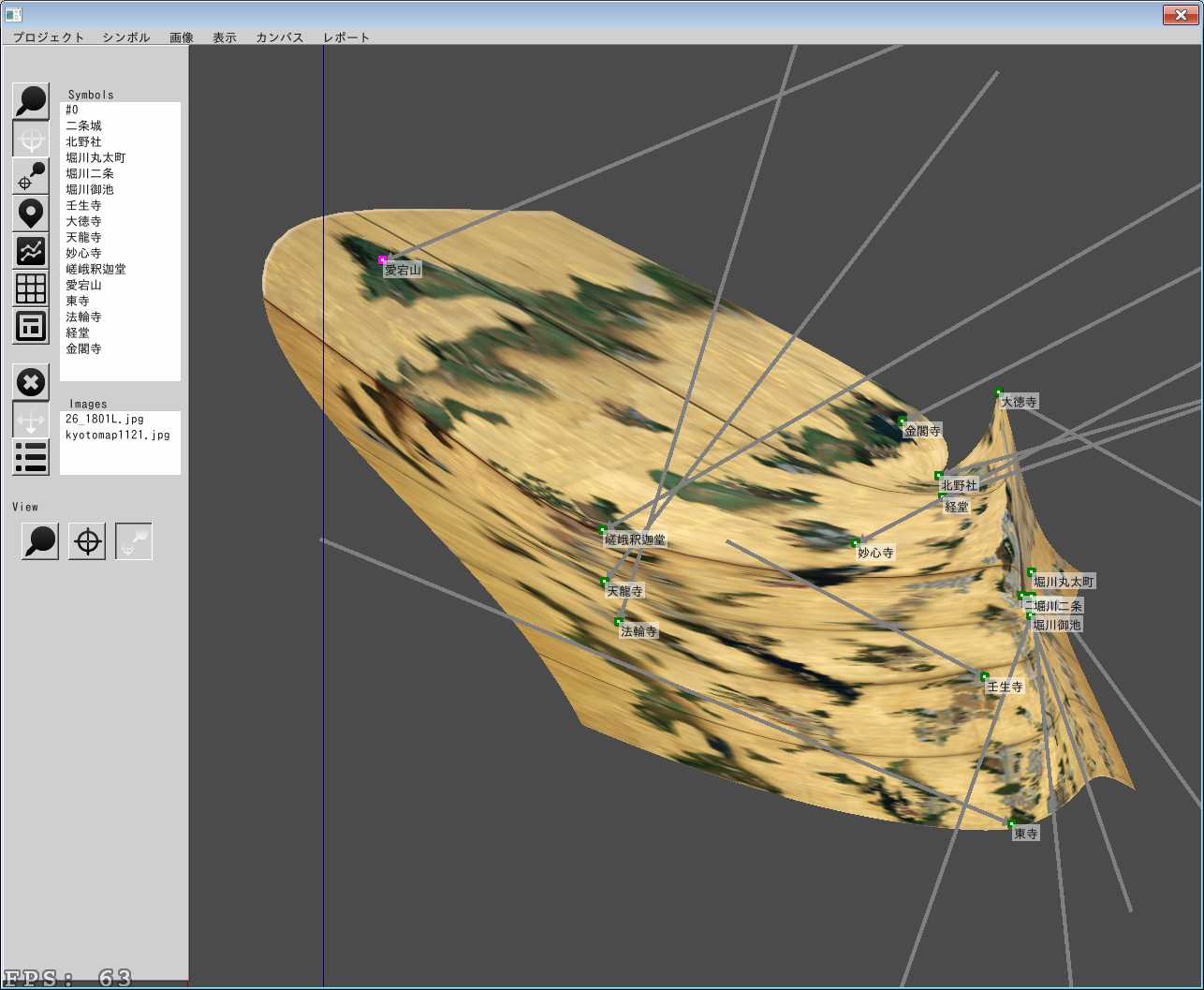Image resolution: width=1204 pixels, height=990 pixels.
Task: Select 嵯峨釈迦堂 in the Symbols list
Action: [120, 269]
